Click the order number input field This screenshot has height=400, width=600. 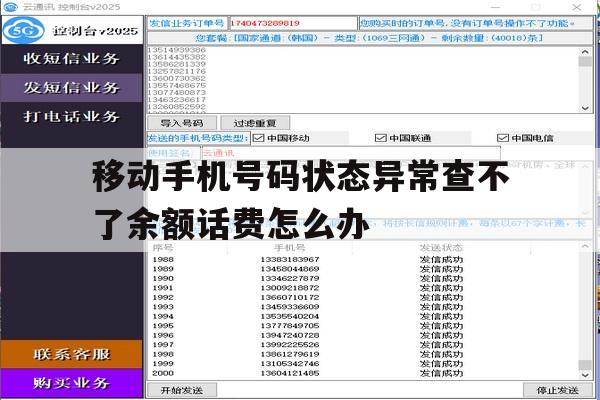[x=293, y=23]
